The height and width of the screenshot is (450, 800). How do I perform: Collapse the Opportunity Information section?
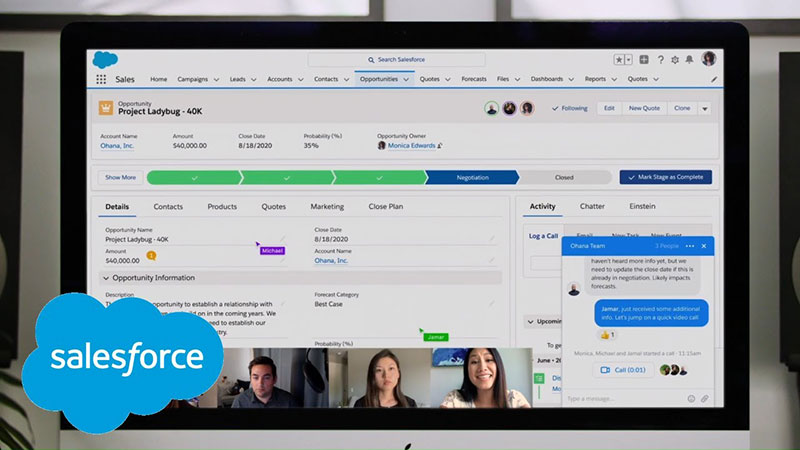[x=106, y=278]
